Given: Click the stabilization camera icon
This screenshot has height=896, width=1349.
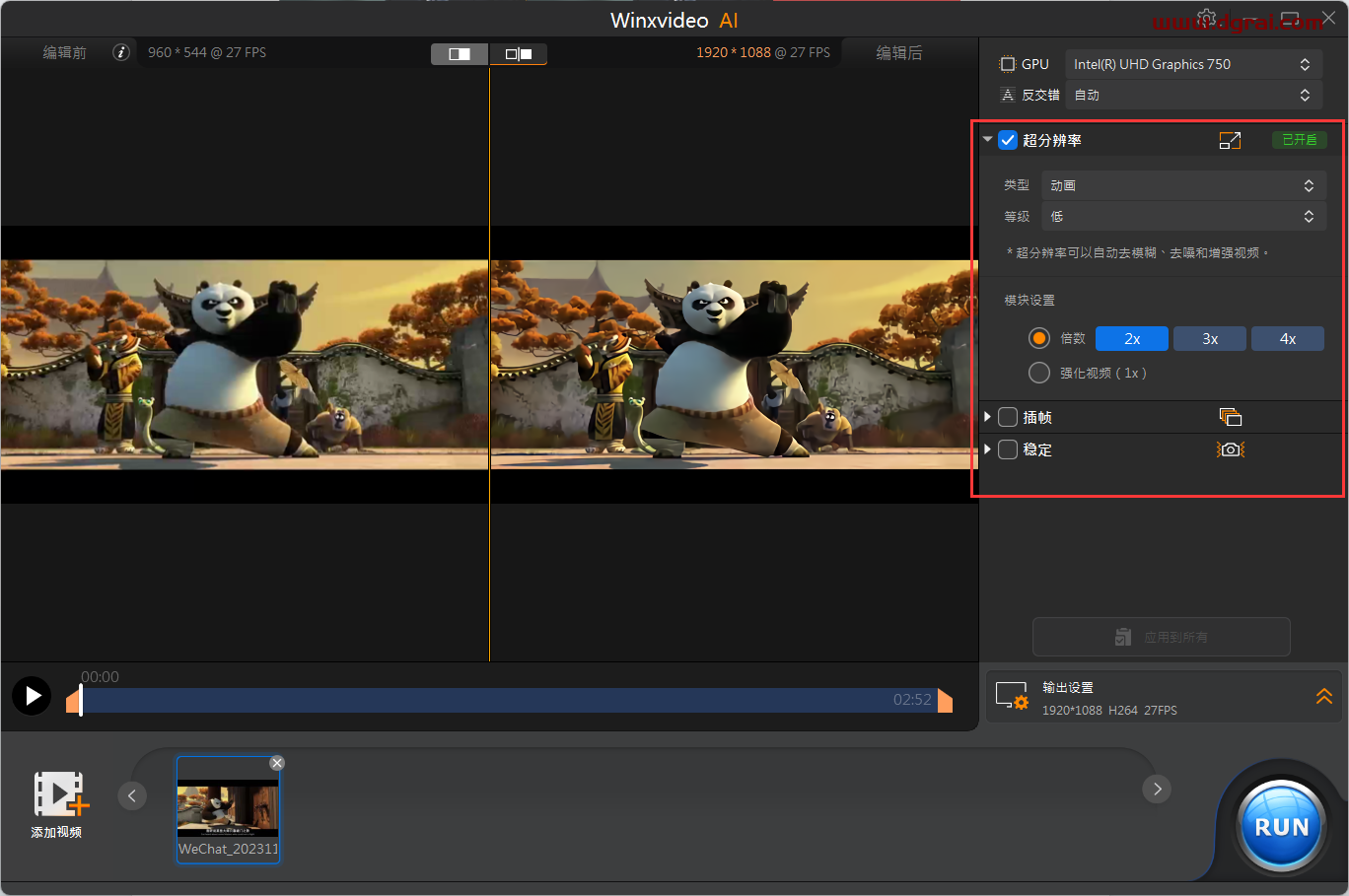Looking at the screenshot, I should click(x=1230, y=449).
